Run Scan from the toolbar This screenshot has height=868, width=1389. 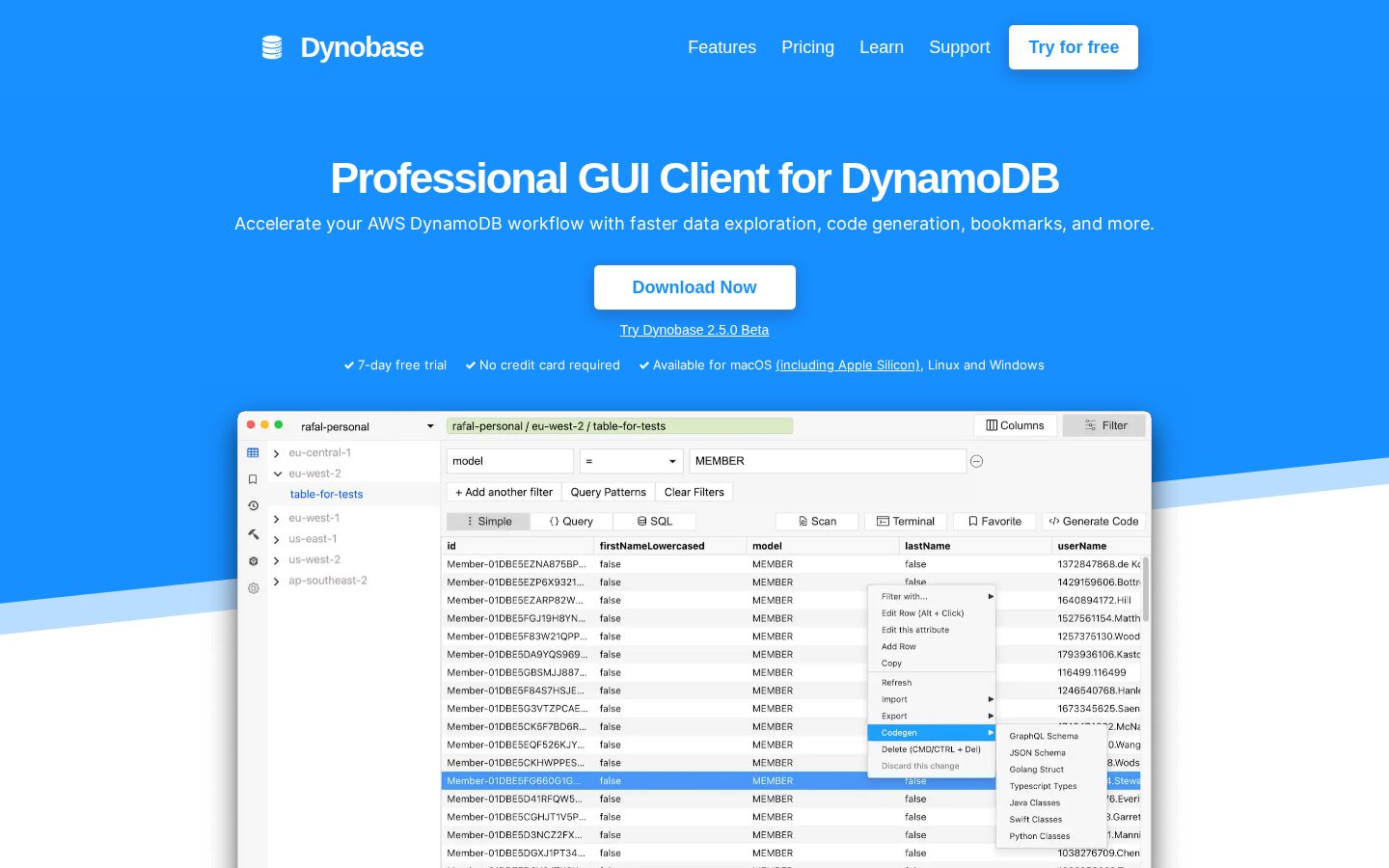click(x=816, y=521)
